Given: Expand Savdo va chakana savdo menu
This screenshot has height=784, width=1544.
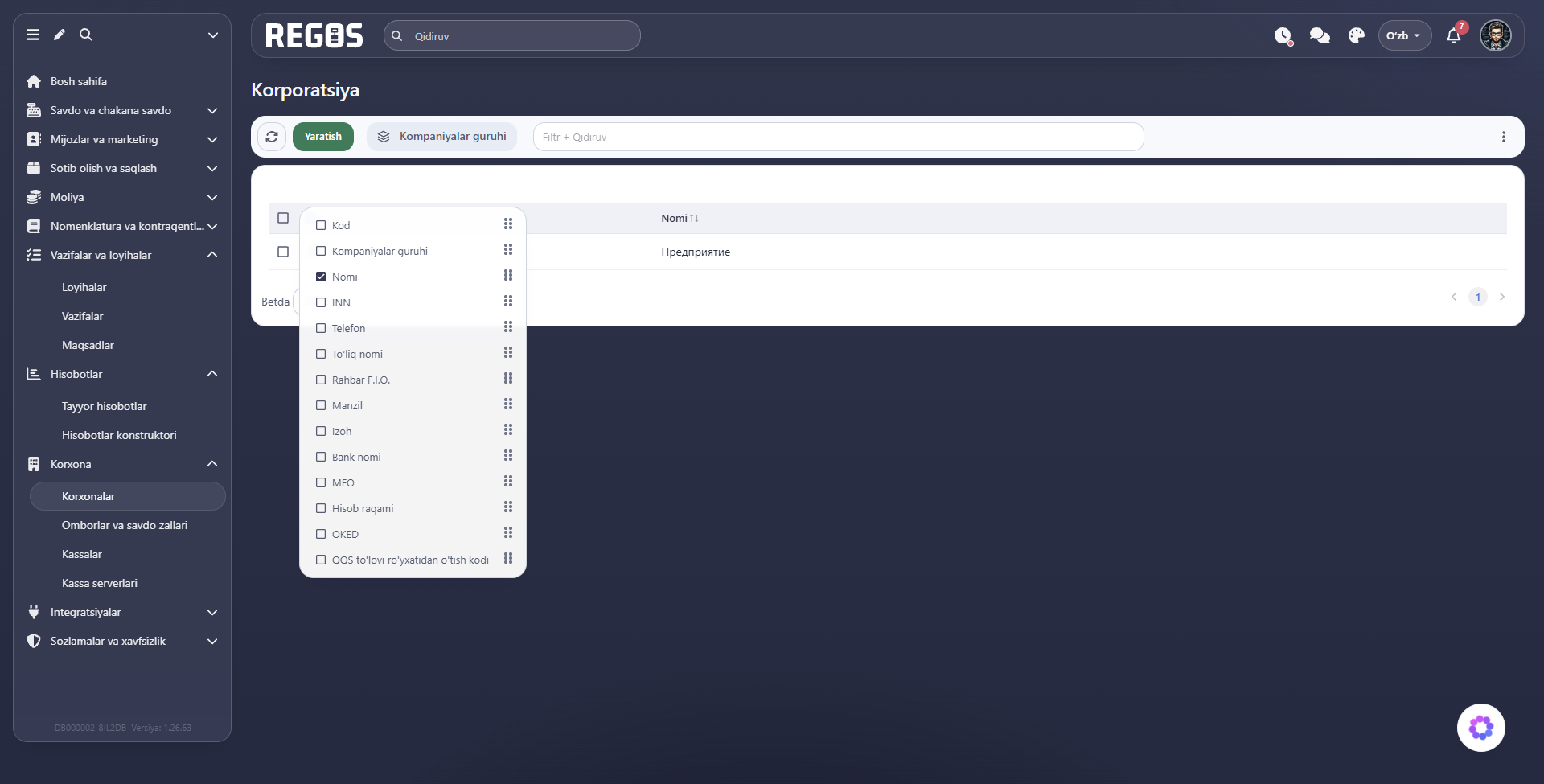Looking at the screenshot, I should [x=122, y=110].
